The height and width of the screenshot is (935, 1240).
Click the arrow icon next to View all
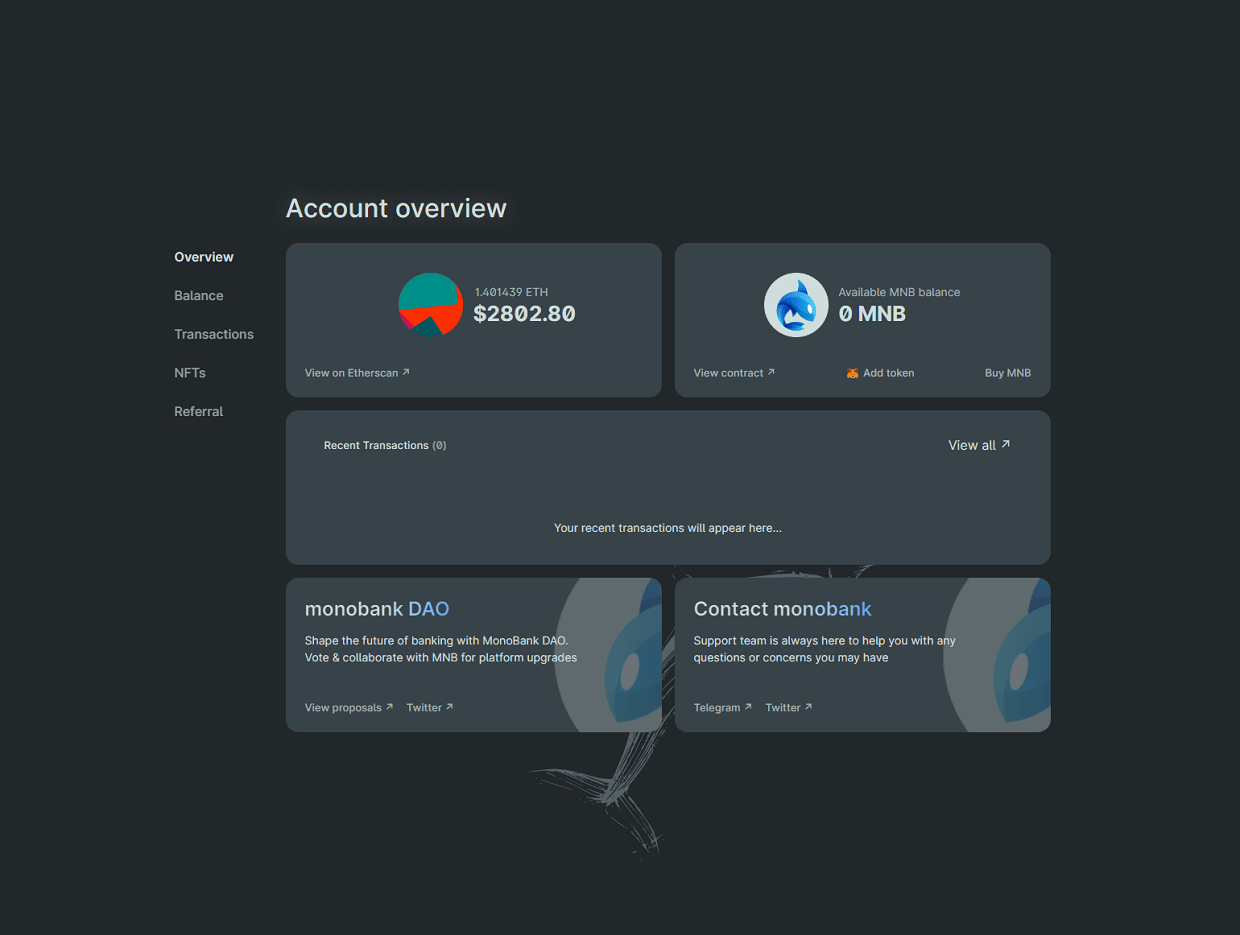click(x=1004, y=443)
